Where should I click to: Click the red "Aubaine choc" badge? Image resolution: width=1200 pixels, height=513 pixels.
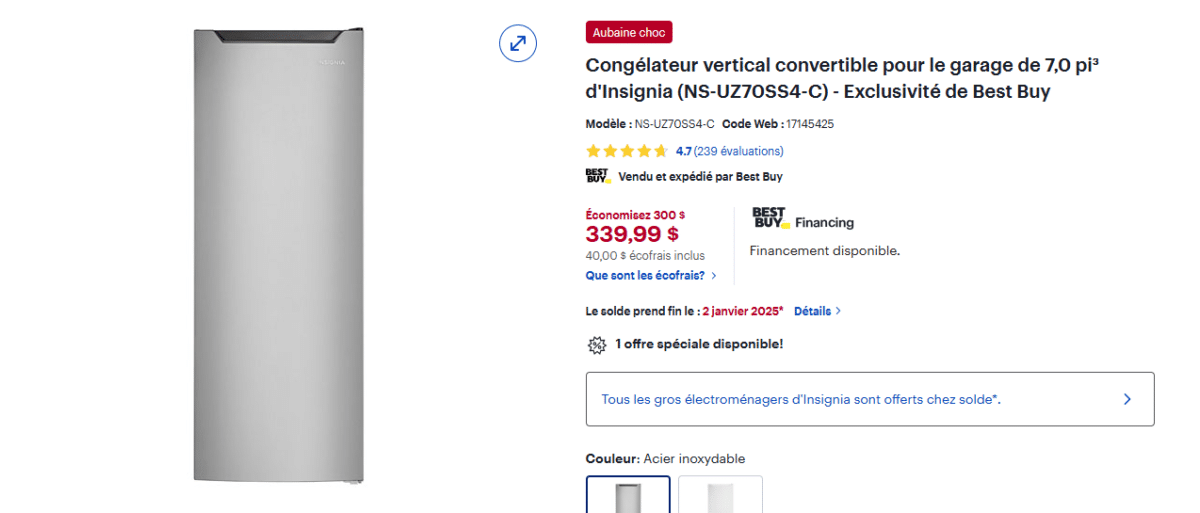pos(629,33)
